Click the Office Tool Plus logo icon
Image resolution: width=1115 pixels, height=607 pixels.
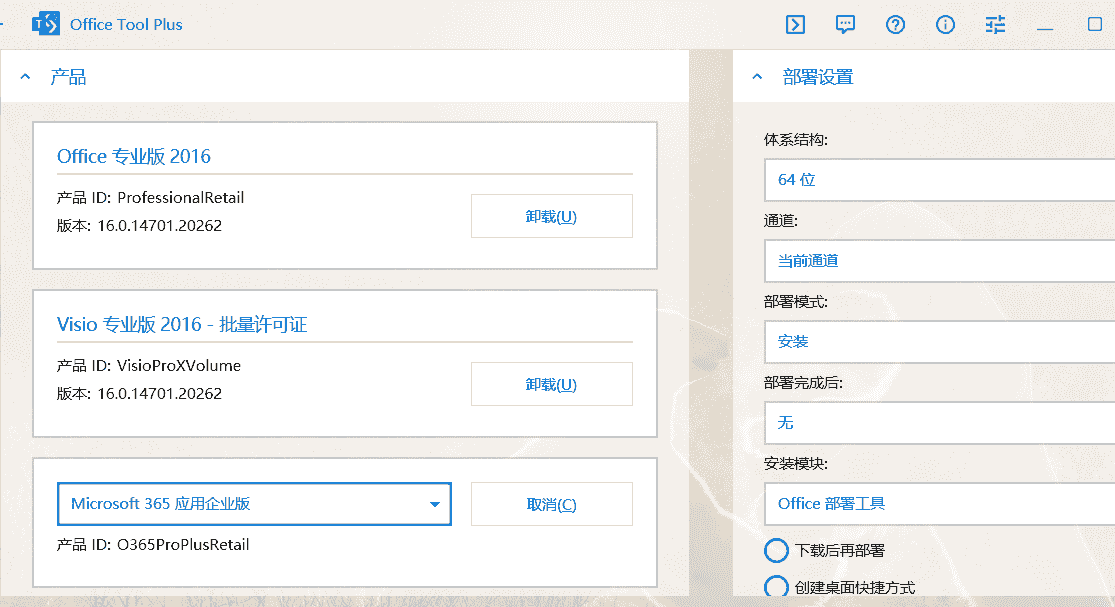coord(46,24)
